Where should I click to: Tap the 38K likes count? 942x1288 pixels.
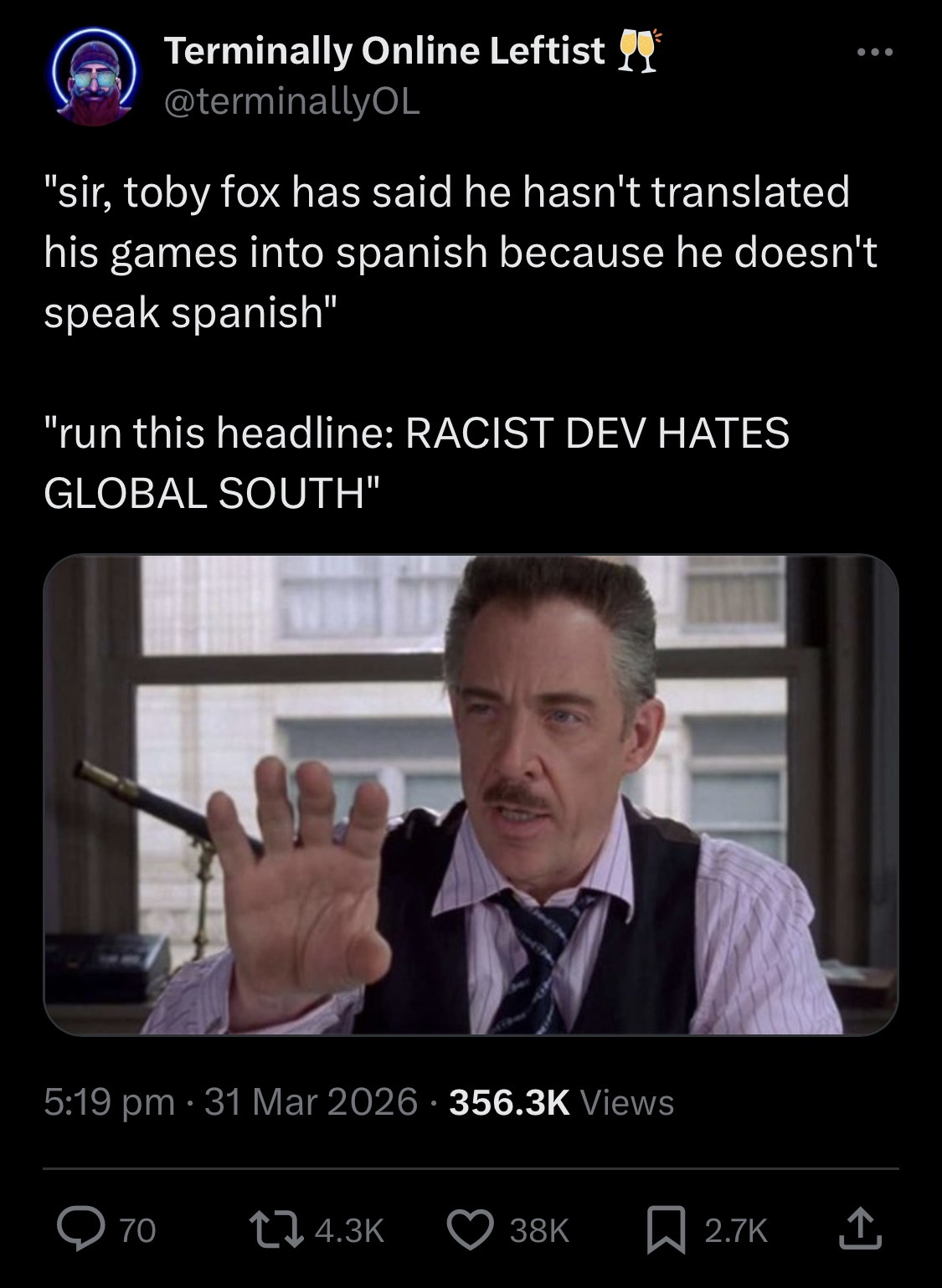tap(538, 1230)
